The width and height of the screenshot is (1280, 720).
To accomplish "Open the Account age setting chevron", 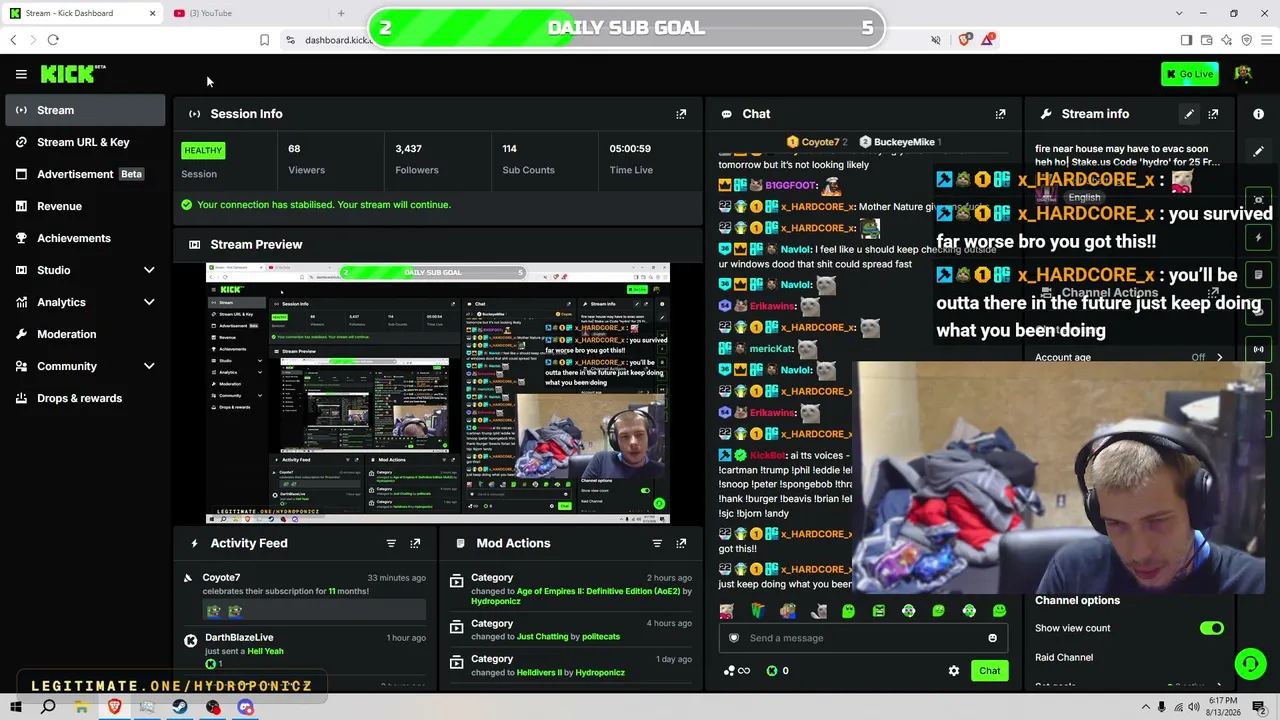I will (1219, 357).
